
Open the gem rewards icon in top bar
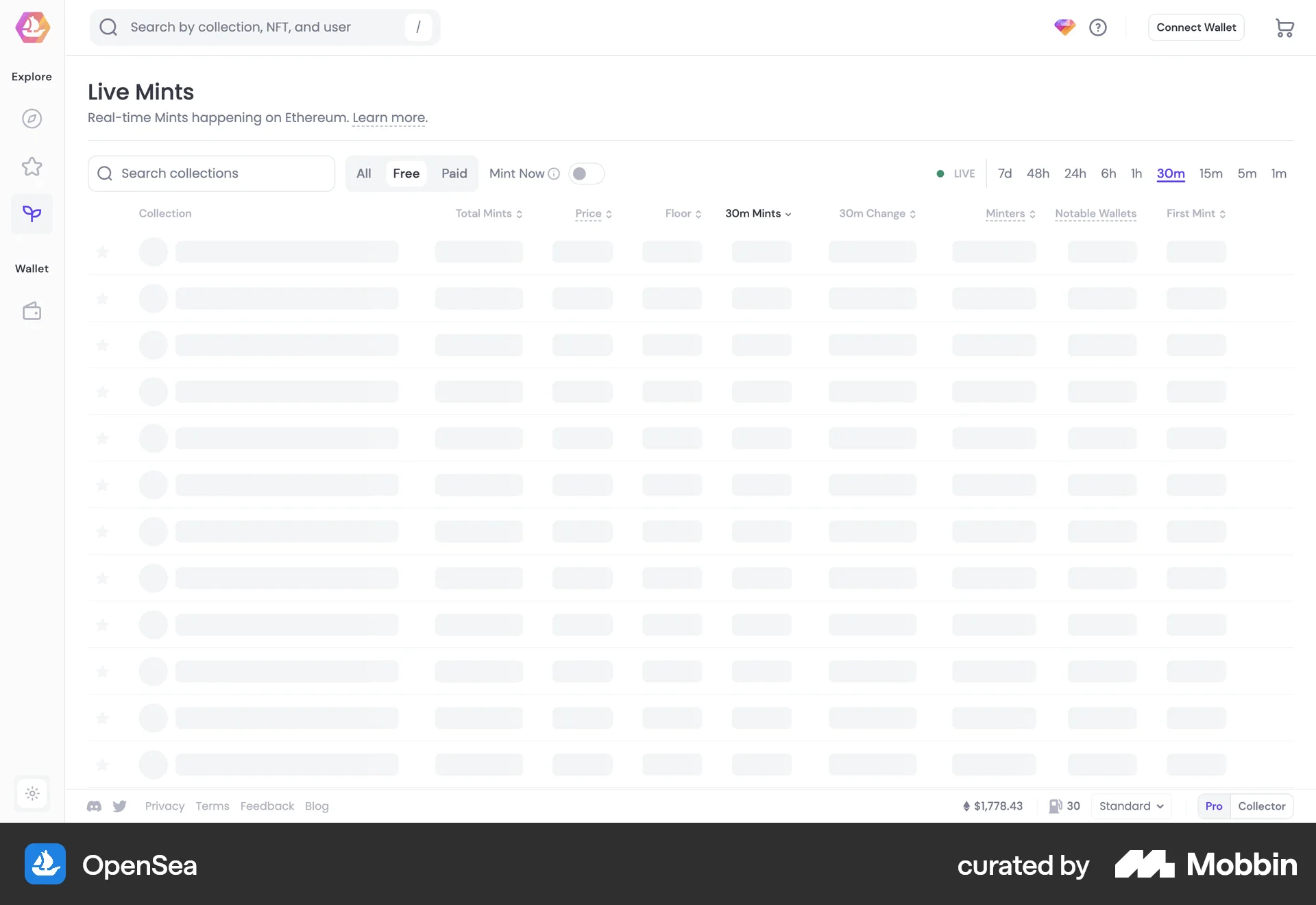pos(1064,27)
